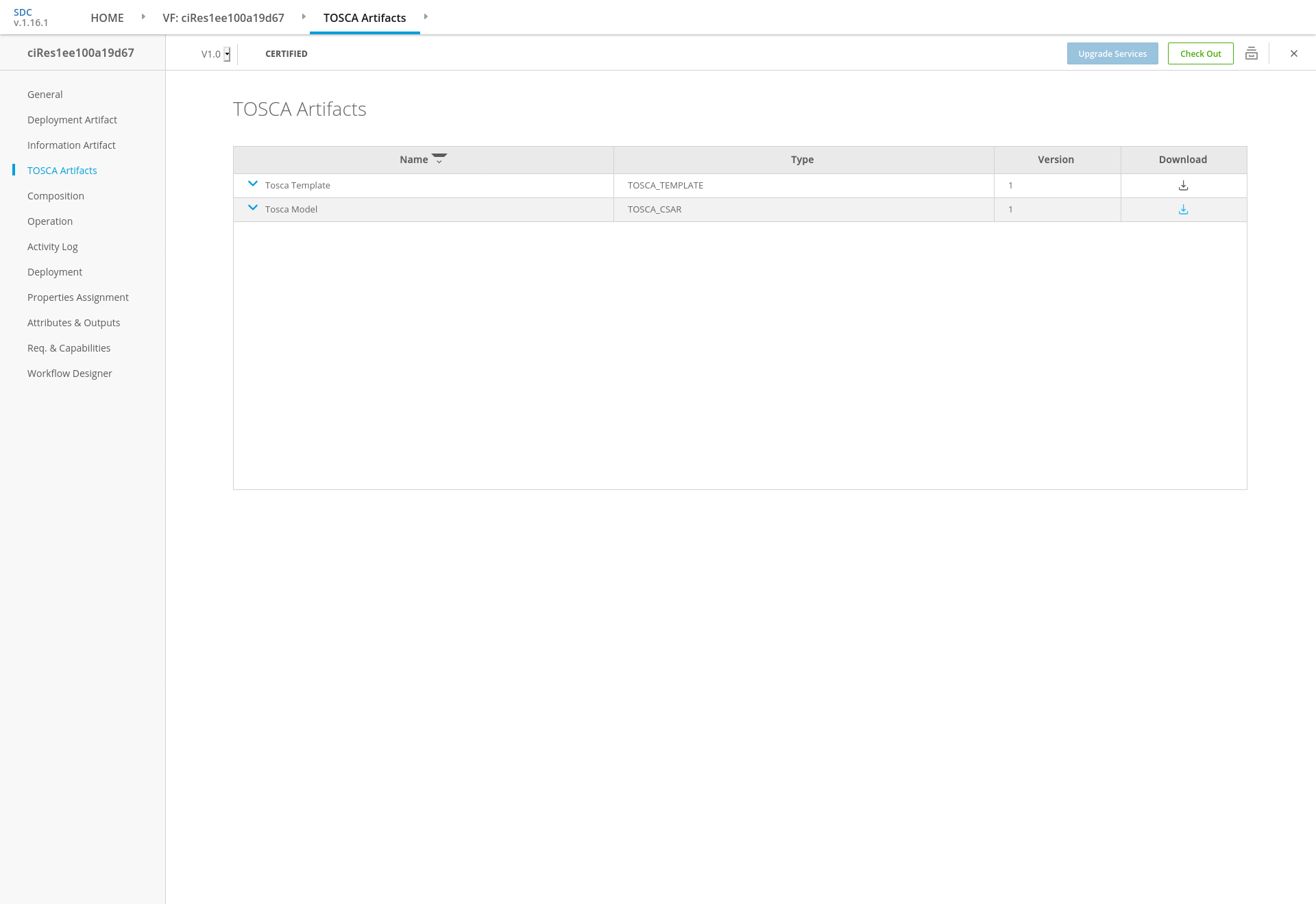Screen dimensions: 1316x904
Task: Close the resource view with X
Action: coord(1293,53)
